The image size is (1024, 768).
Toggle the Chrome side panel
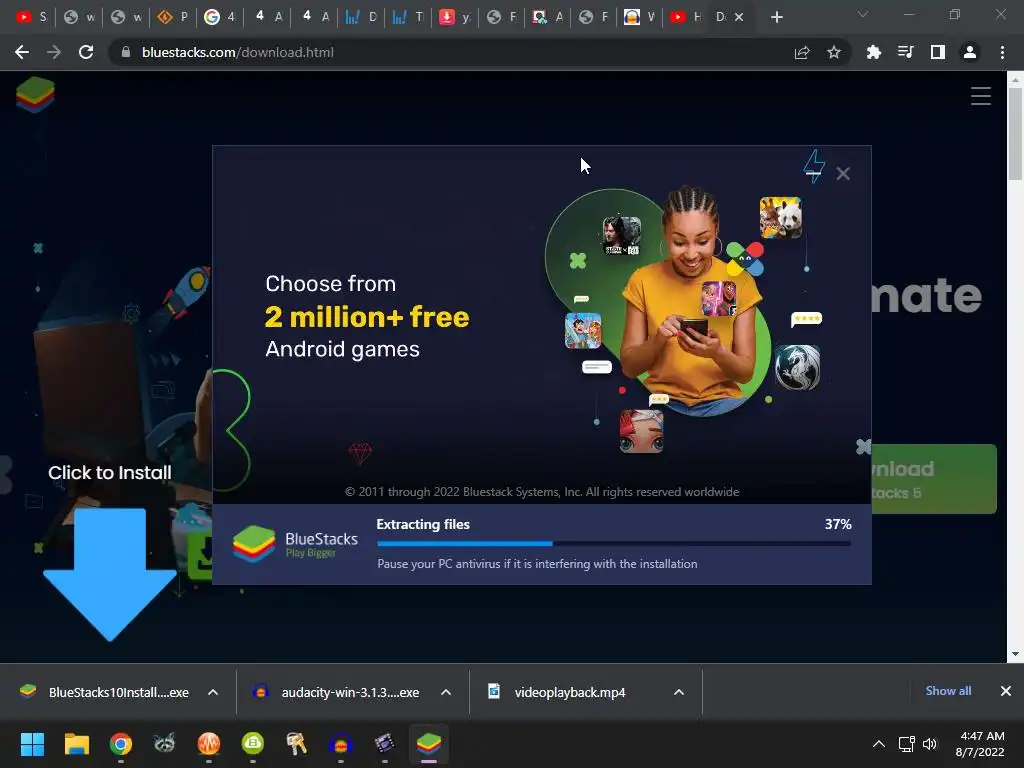tap(937, 52)
